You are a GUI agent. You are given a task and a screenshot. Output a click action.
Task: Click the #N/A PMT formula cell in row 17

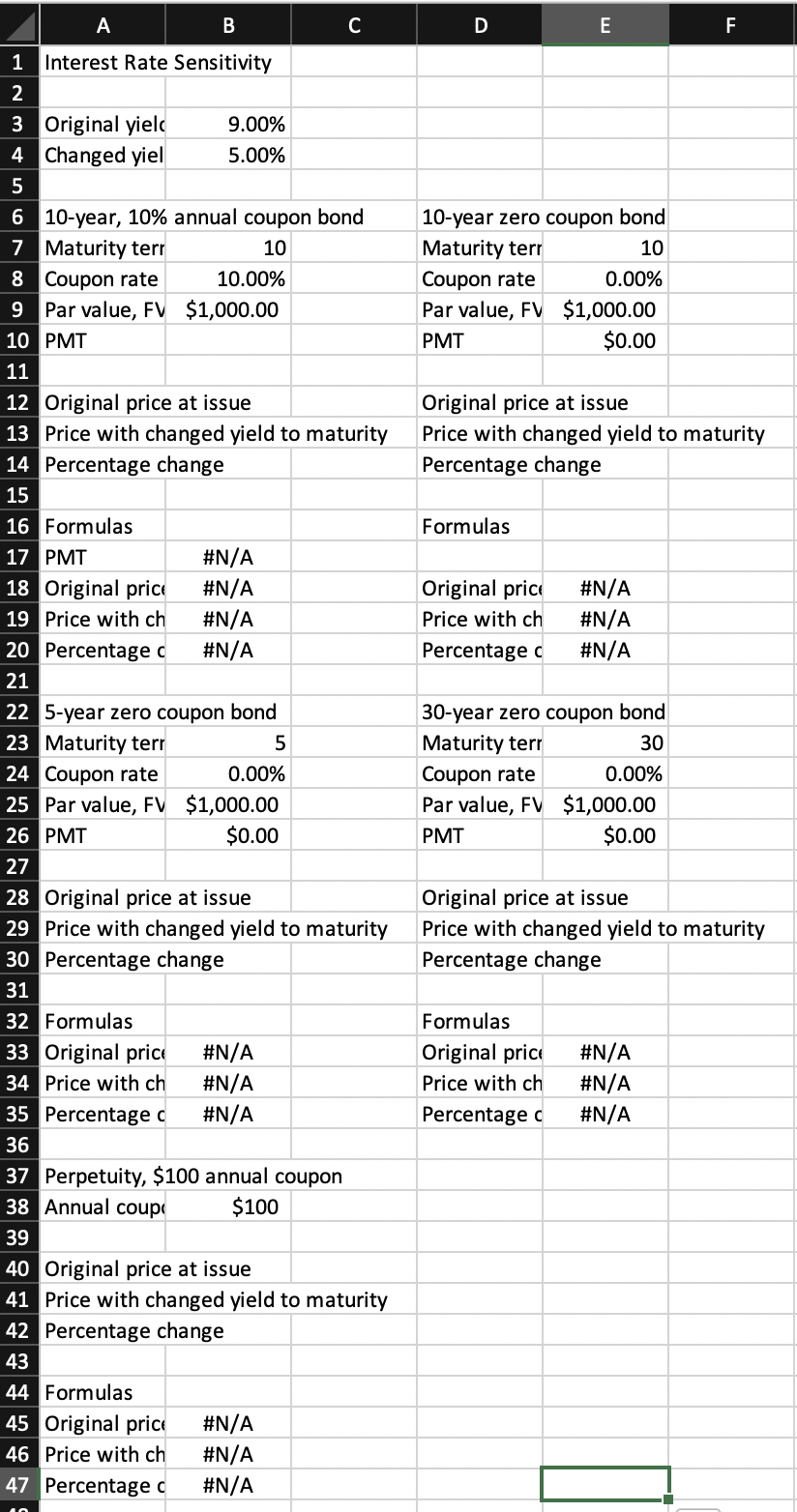coord(228,556)
